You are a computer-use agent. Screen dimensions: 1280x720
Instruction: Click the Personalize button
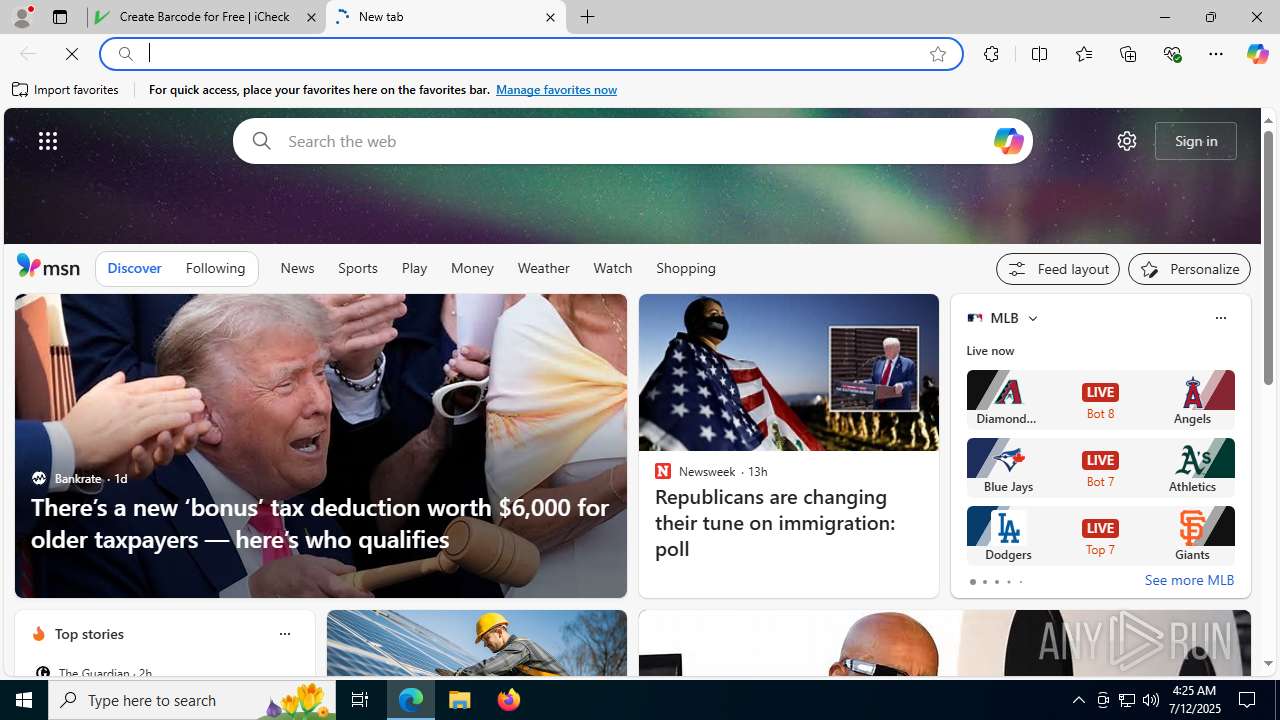[x=1189, y=269]
